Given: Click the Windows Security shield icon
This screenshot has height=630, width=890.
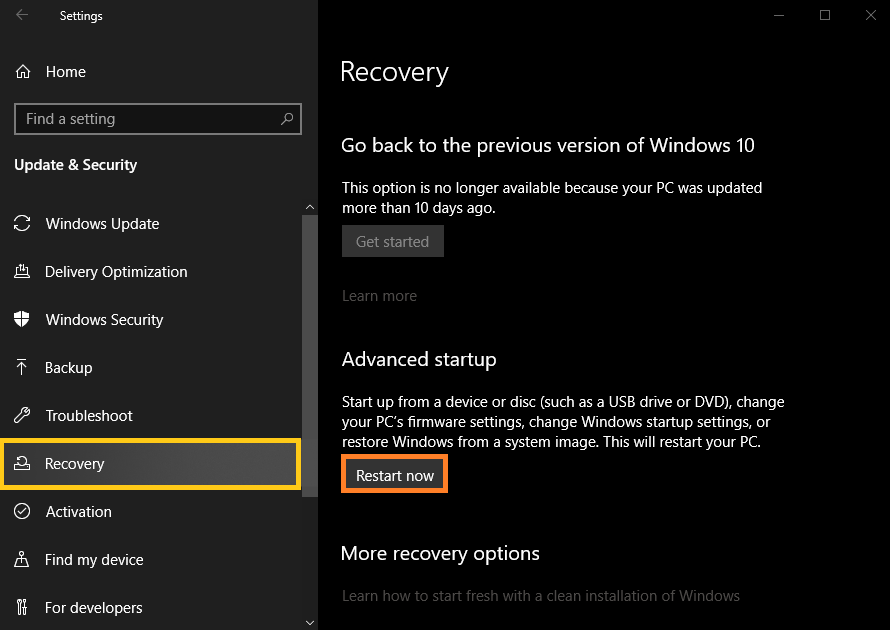Looking at the screenshot, I should click(22, 320).
